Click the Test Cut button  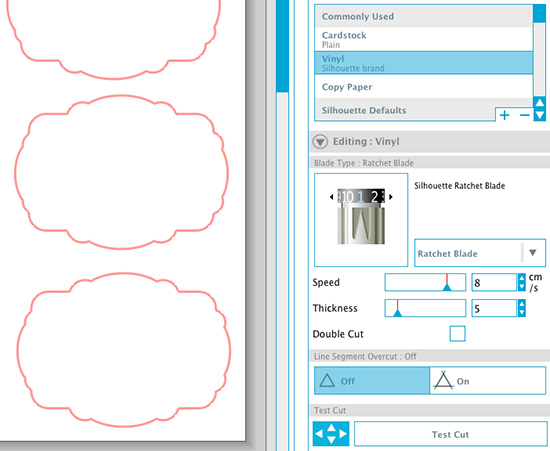tap(450, 434)
